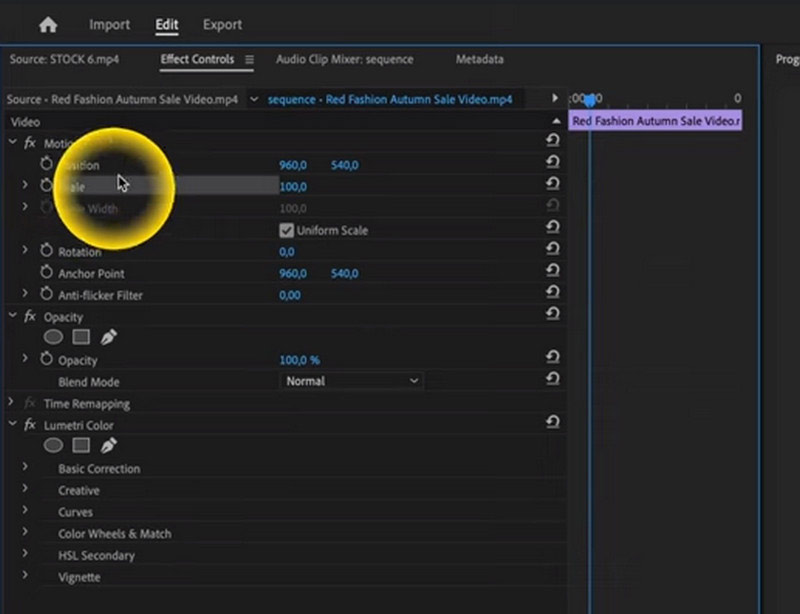Reset the Anti-flicker Filter parameter

point(552,292)
